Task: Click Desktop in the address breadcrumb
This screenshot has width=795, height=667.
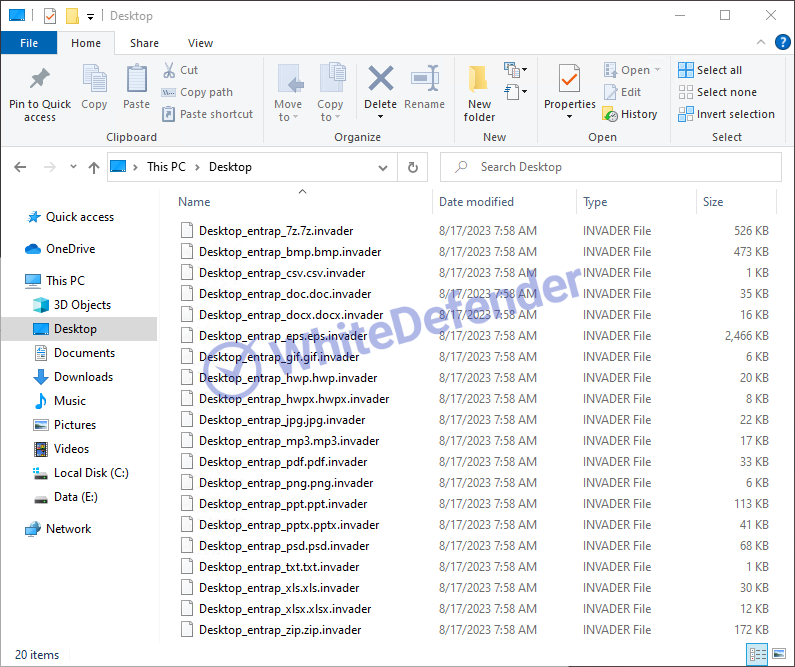Action: click(230, 167)
